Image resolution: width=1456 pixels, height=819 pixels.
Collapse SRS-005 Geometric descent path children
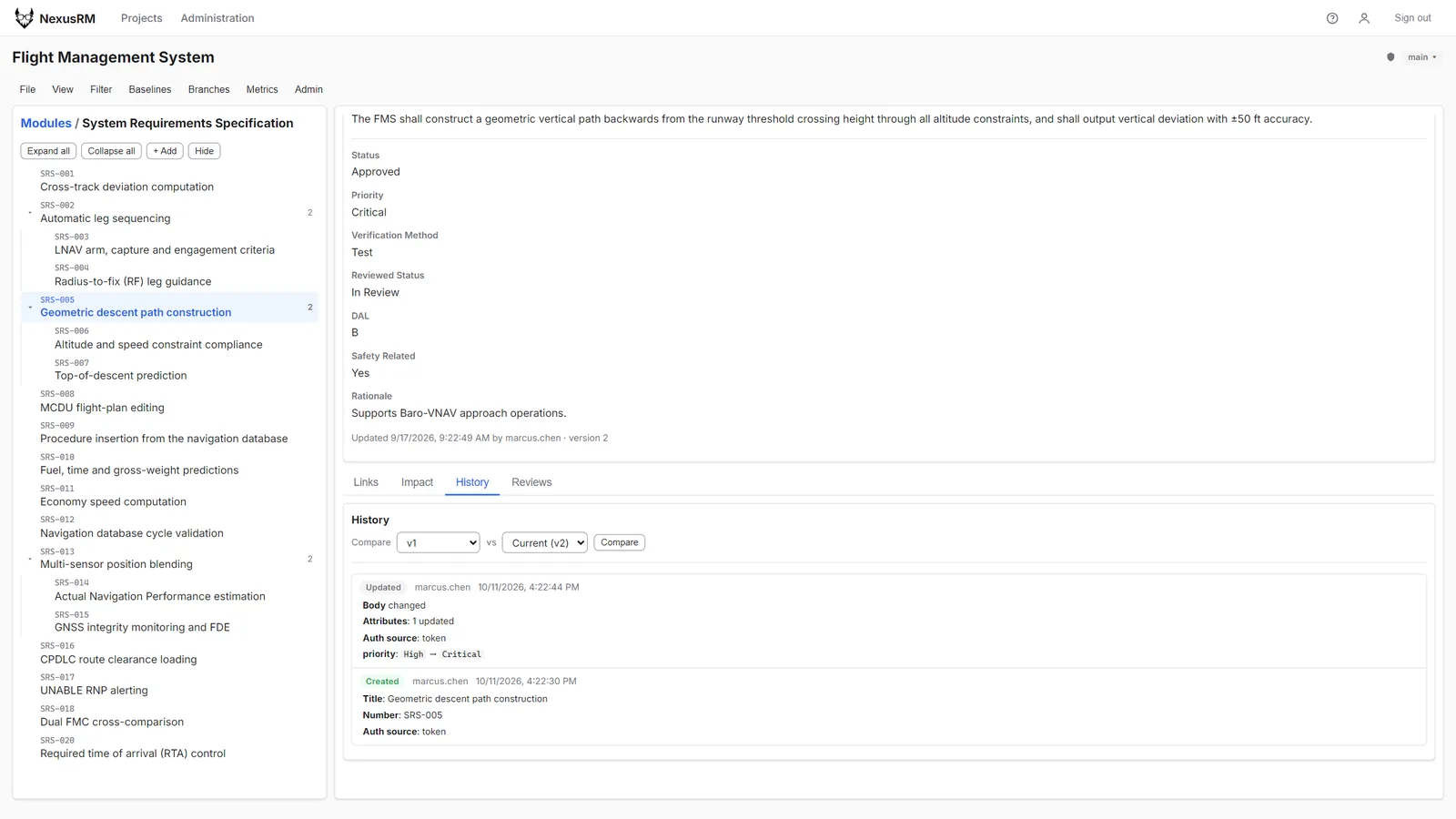(30, 308)
